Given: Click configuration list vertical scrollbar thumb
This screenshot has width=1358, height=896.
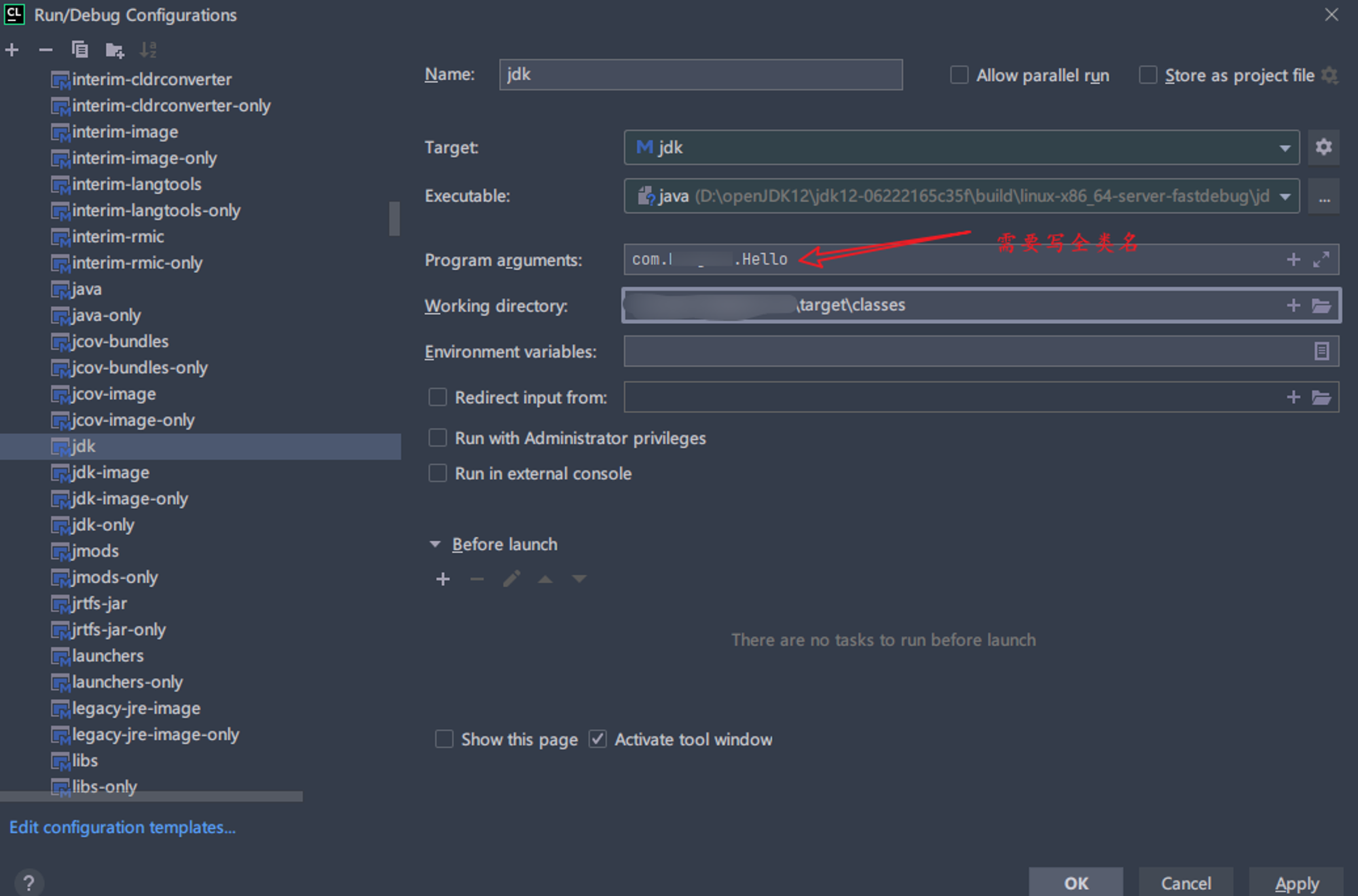Looking at the screenshot, I should coord(394,219).
